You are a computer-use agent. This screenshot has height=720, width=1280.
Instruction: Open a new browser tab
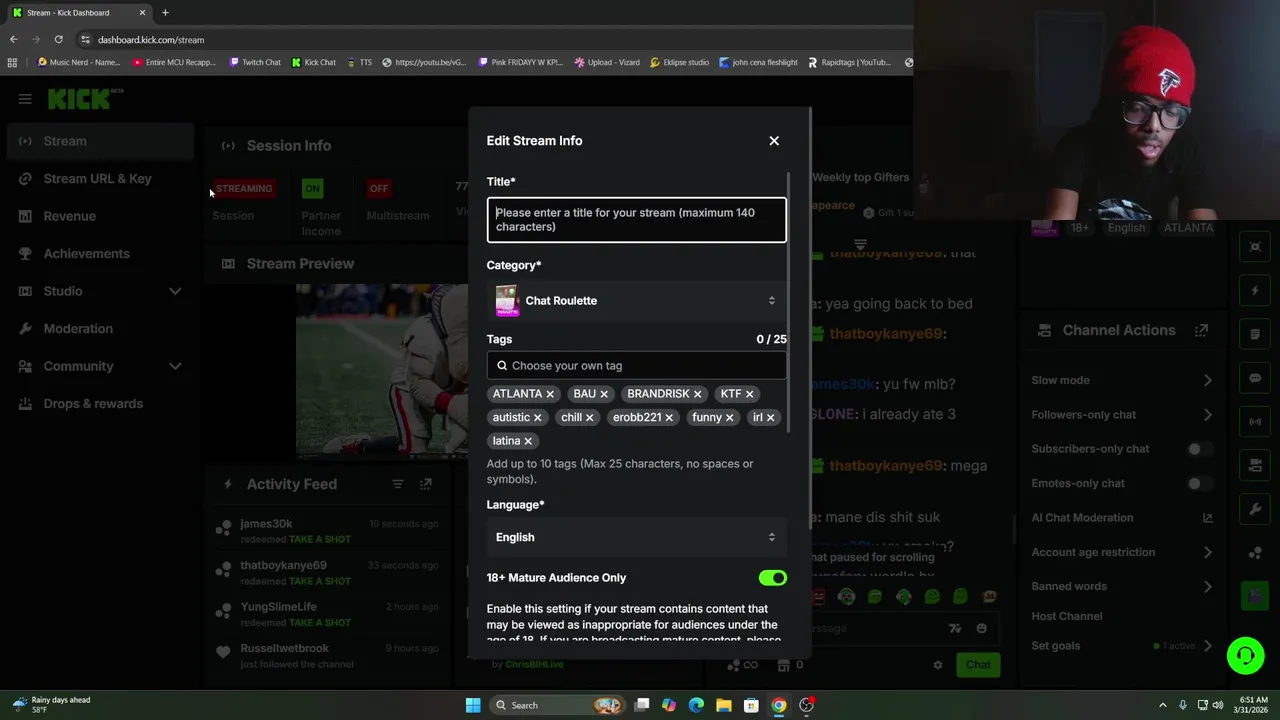(165, 13)
